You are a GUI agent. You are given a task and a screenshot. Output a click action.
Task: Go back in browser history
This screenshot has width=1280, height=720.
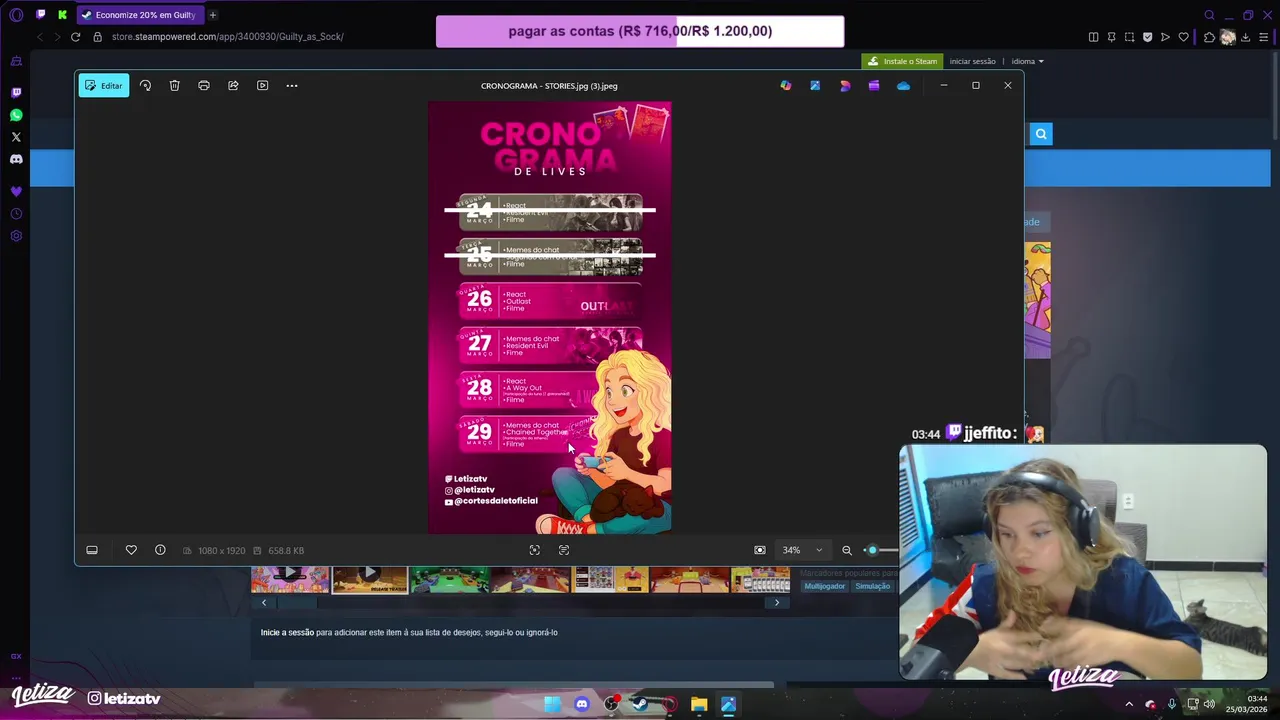click(40, 37)
